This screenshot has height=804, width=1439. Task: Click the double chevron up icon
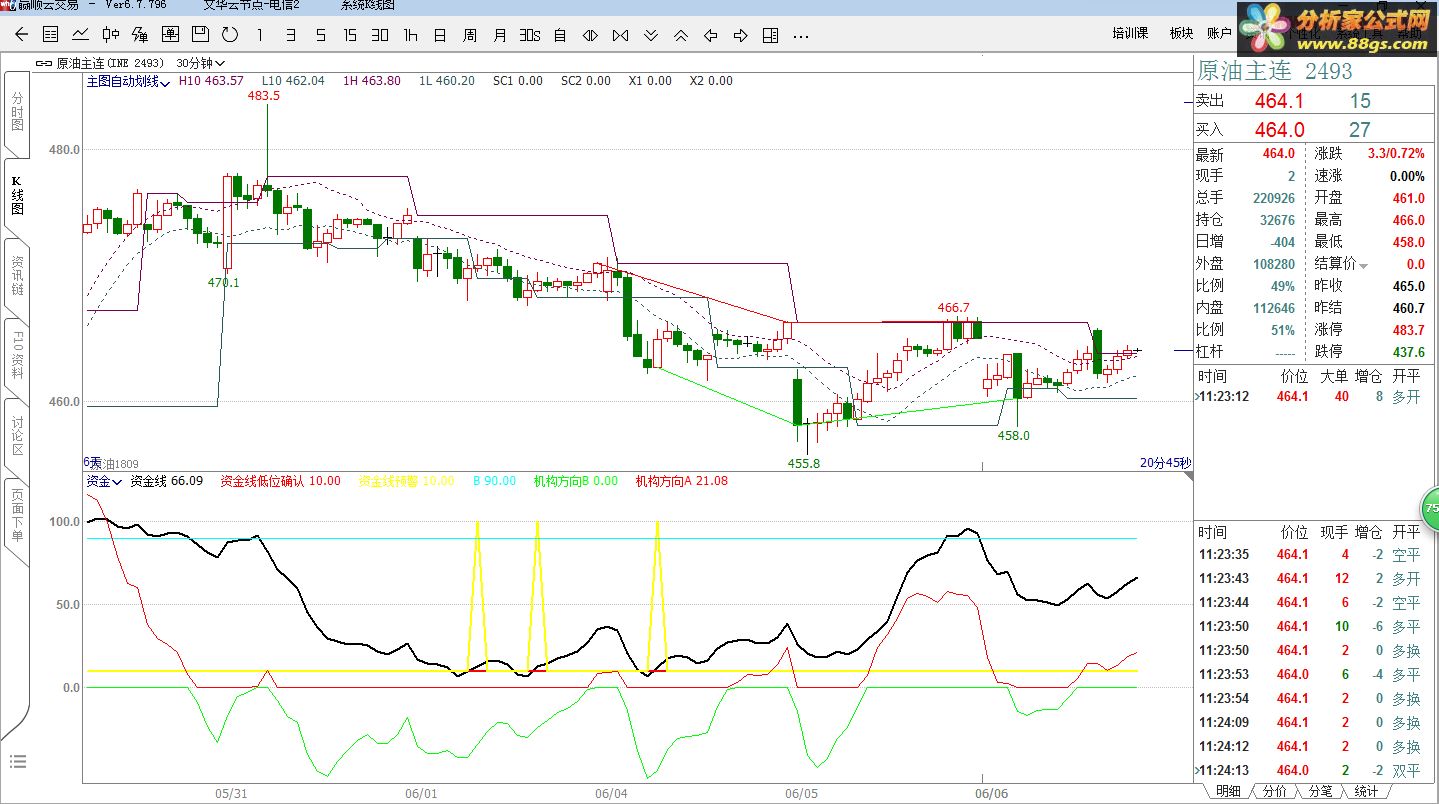click(681, 35)
